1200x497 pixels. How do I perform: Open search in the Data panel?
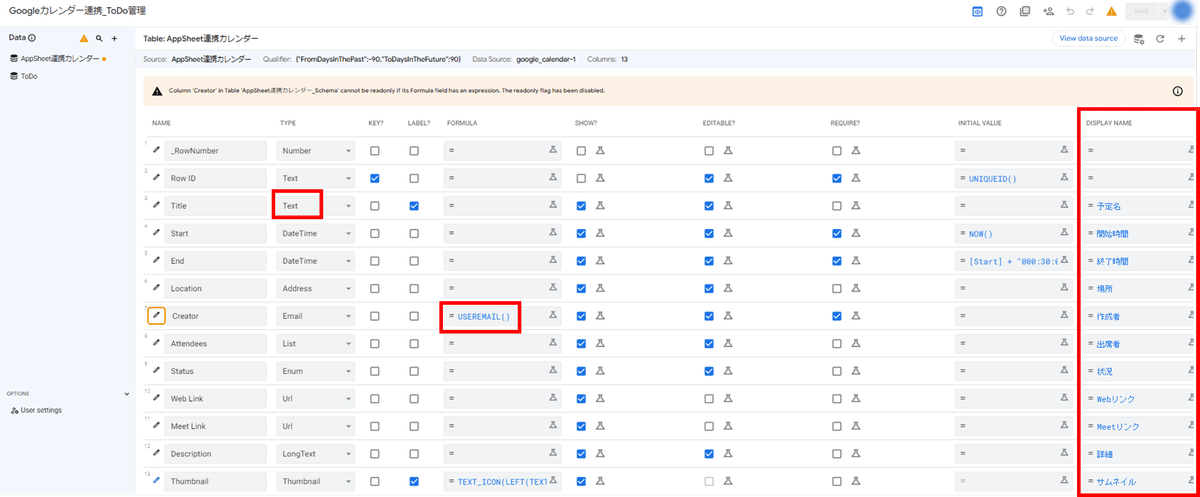99,38
